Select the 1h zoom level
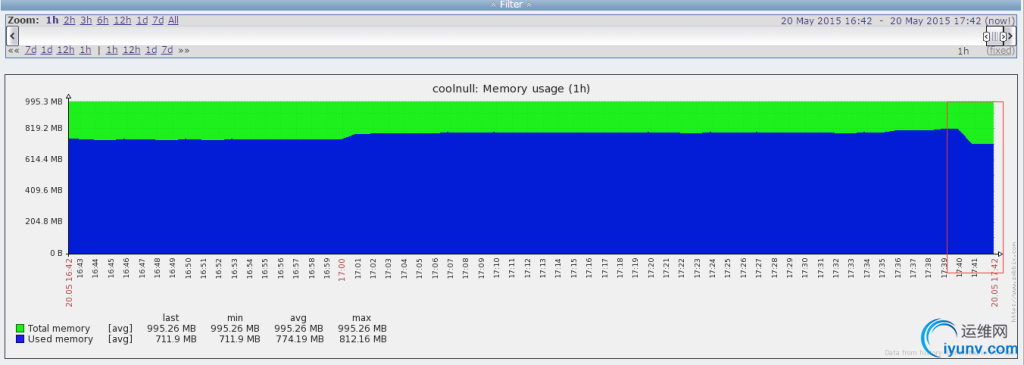 (52, 20)
